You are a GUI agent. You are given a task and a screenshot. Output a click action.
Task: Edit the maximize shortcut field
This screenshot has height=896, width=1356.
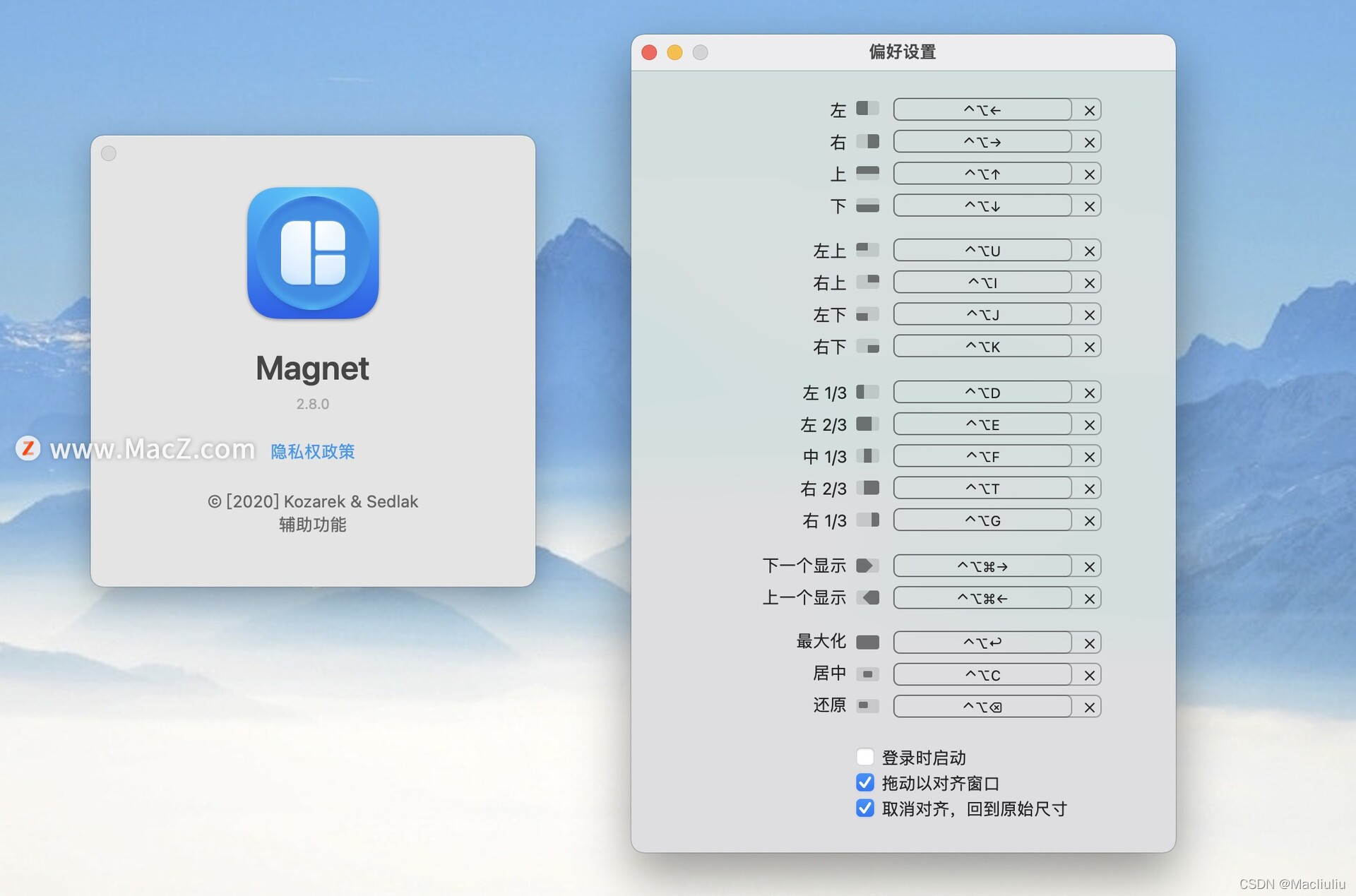tap(982, 643)
